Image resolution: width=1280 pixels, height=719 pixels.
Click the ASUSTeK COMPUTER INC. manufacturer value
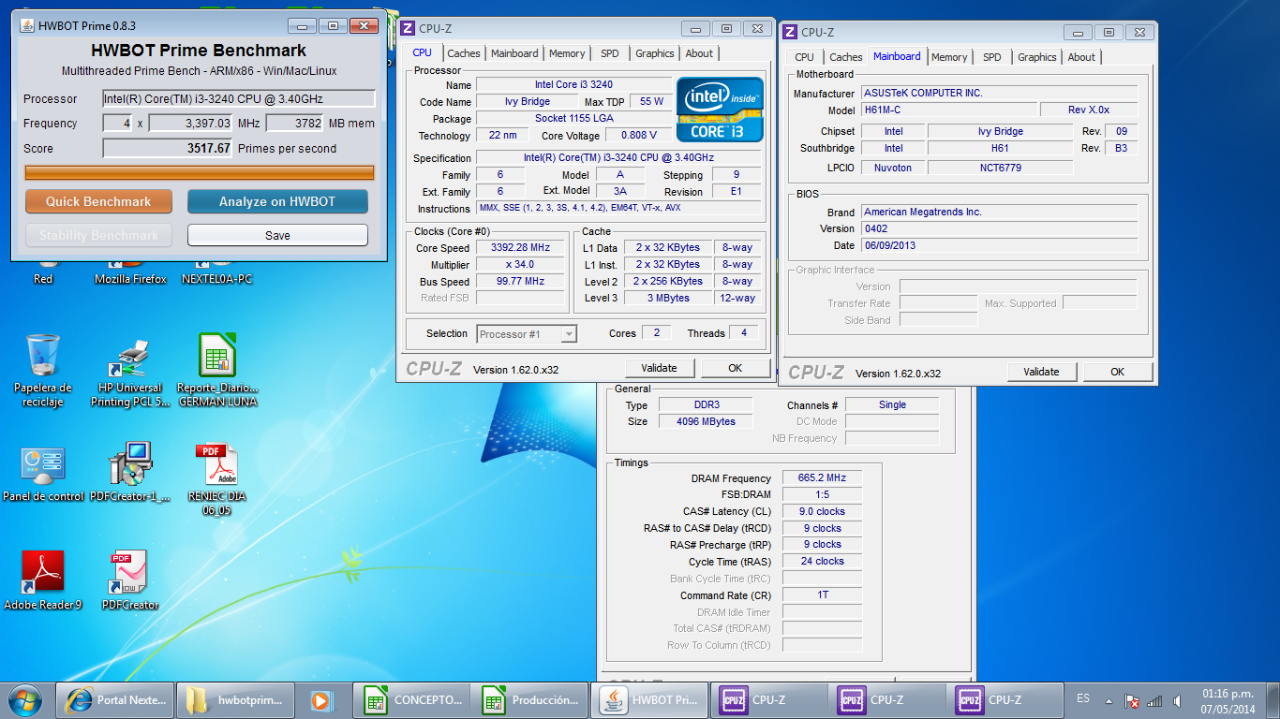click(x=998, y=93)
